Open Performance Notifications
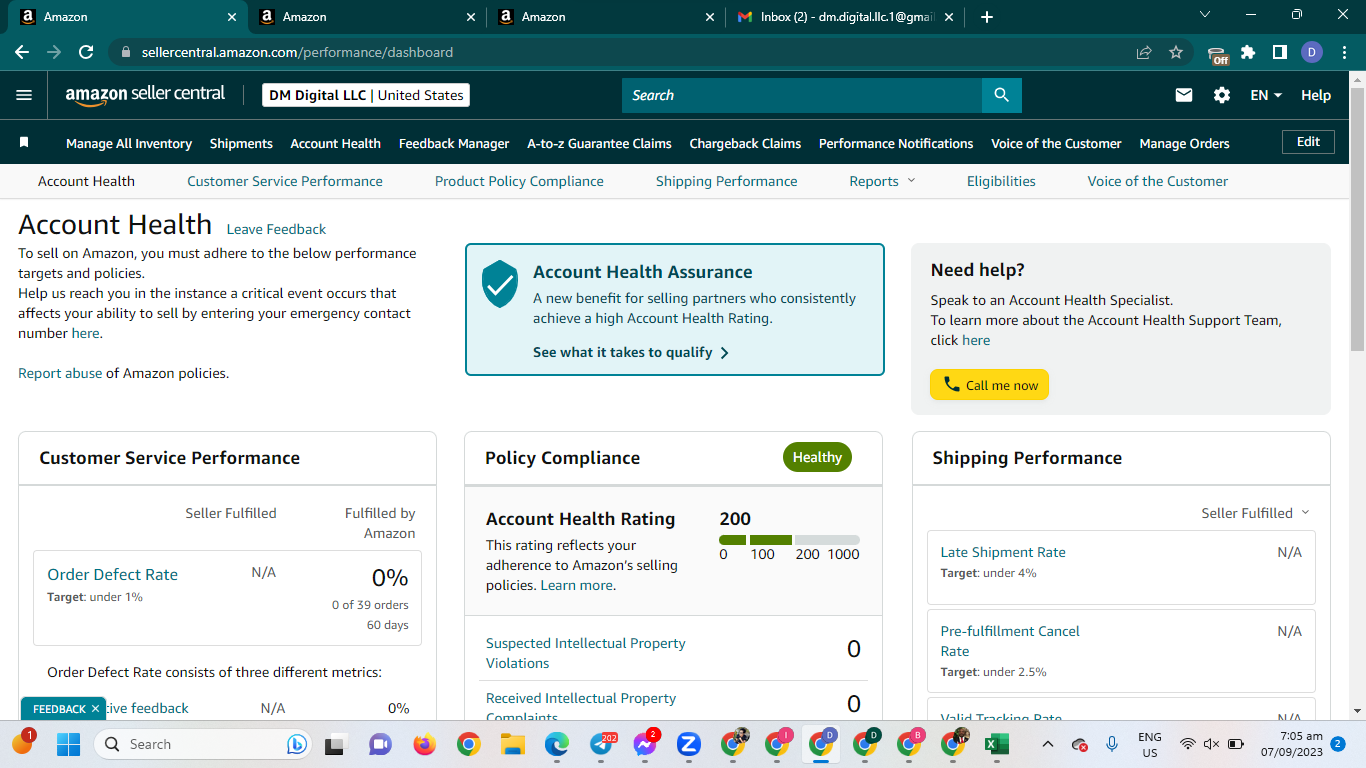Screen dimensions: 1366x768 (x=896, y=143)
